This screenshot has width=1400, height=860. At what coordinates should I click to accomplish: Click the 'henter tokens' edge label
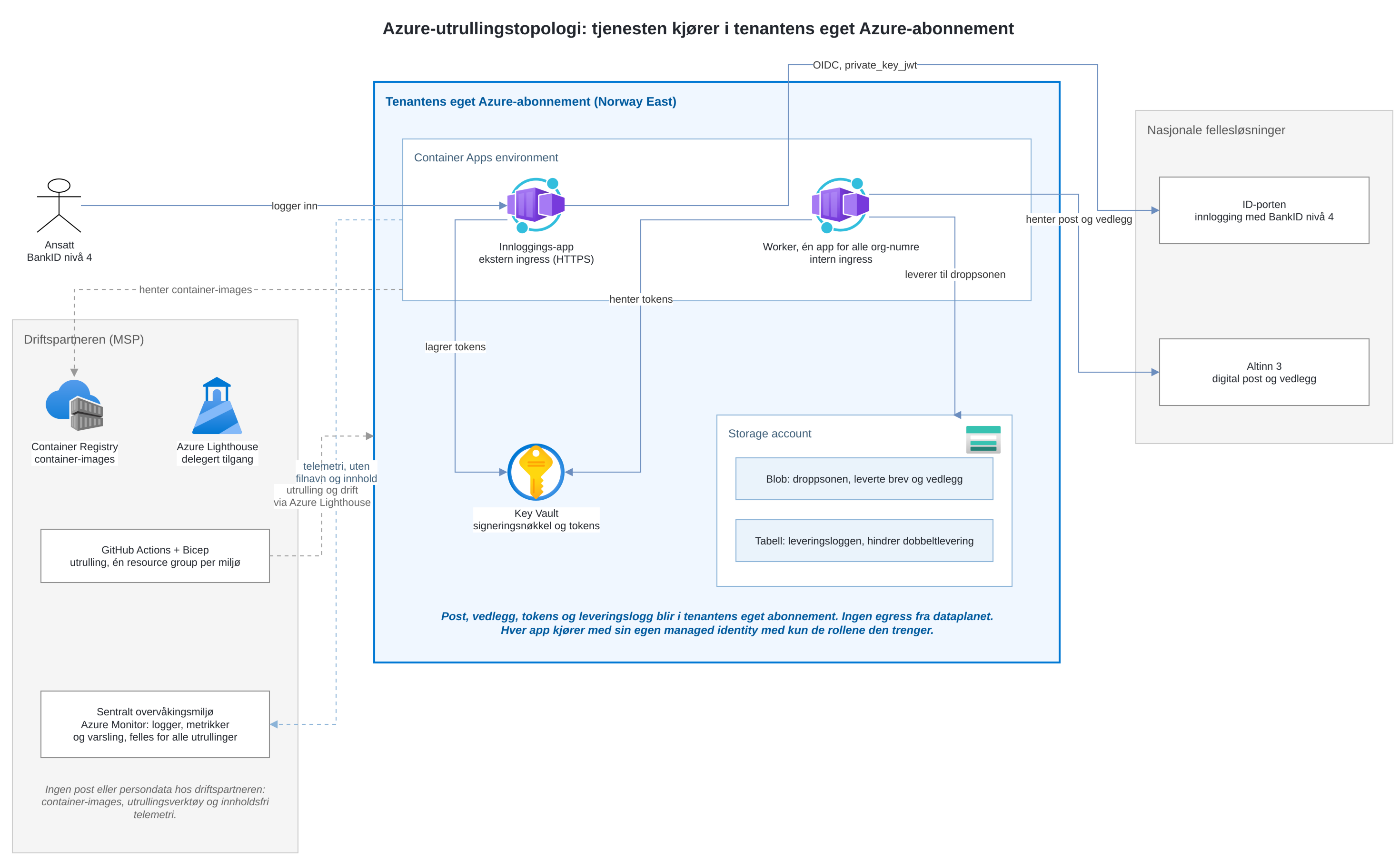pos(641,299)
